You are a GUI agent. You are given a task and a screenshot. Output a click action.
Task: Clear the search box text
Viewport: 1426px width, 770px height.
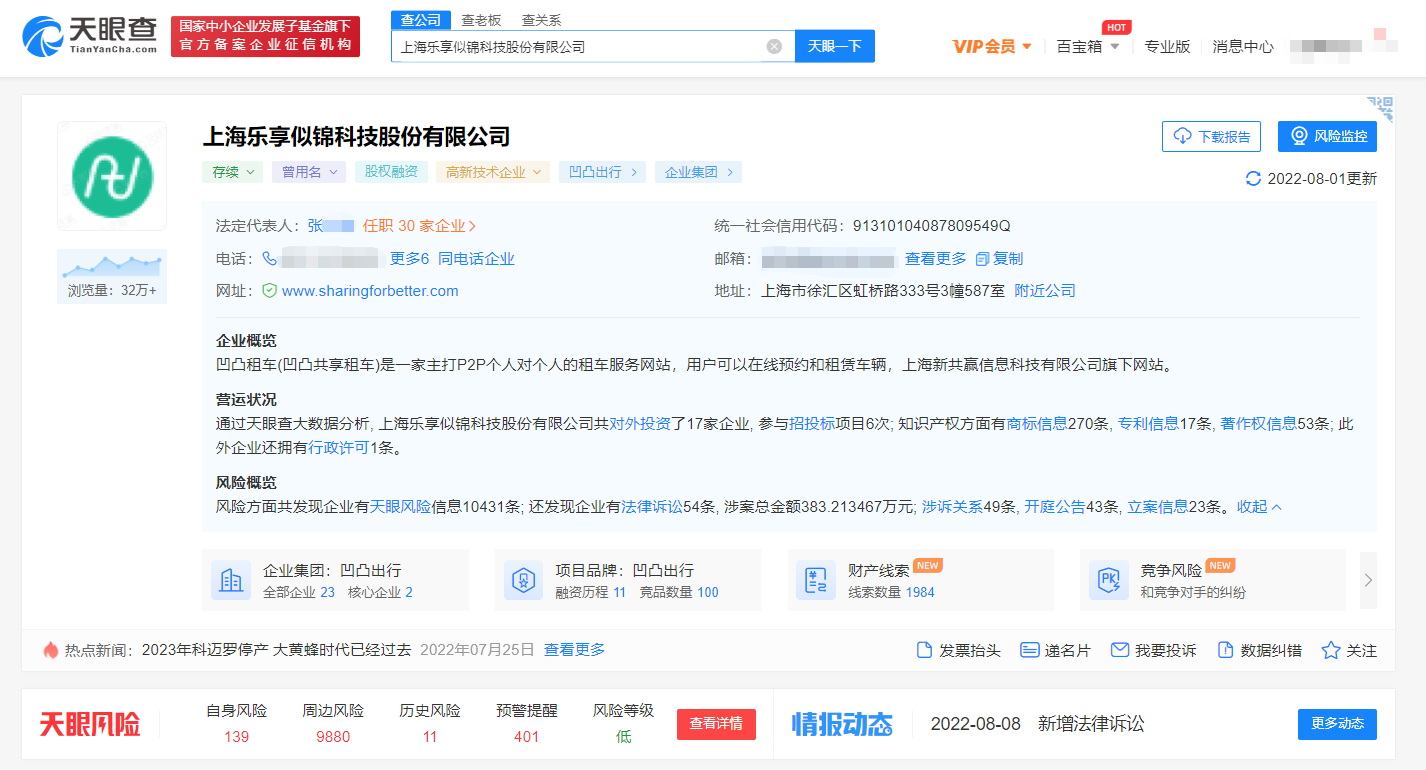774,46
